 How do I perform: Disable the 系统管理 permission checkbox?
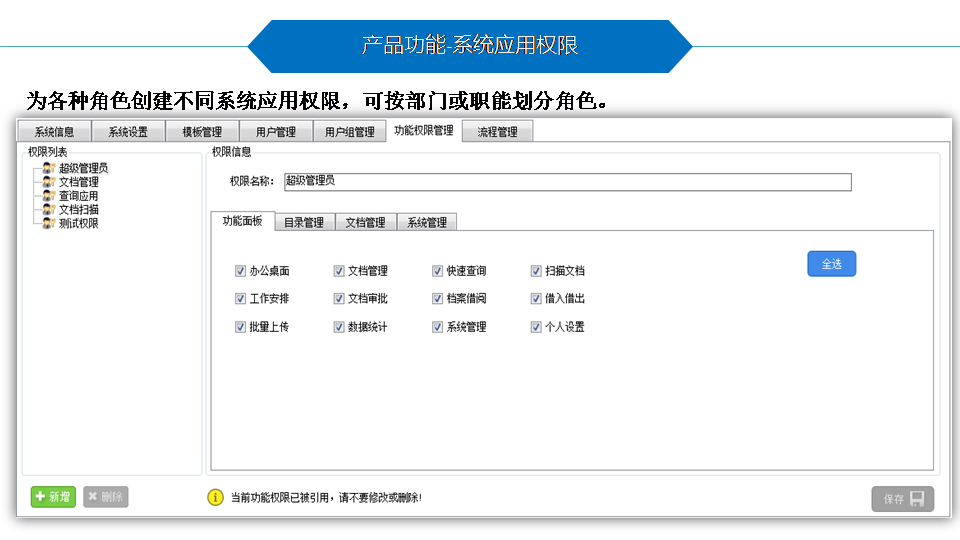(x=438, y=327)
